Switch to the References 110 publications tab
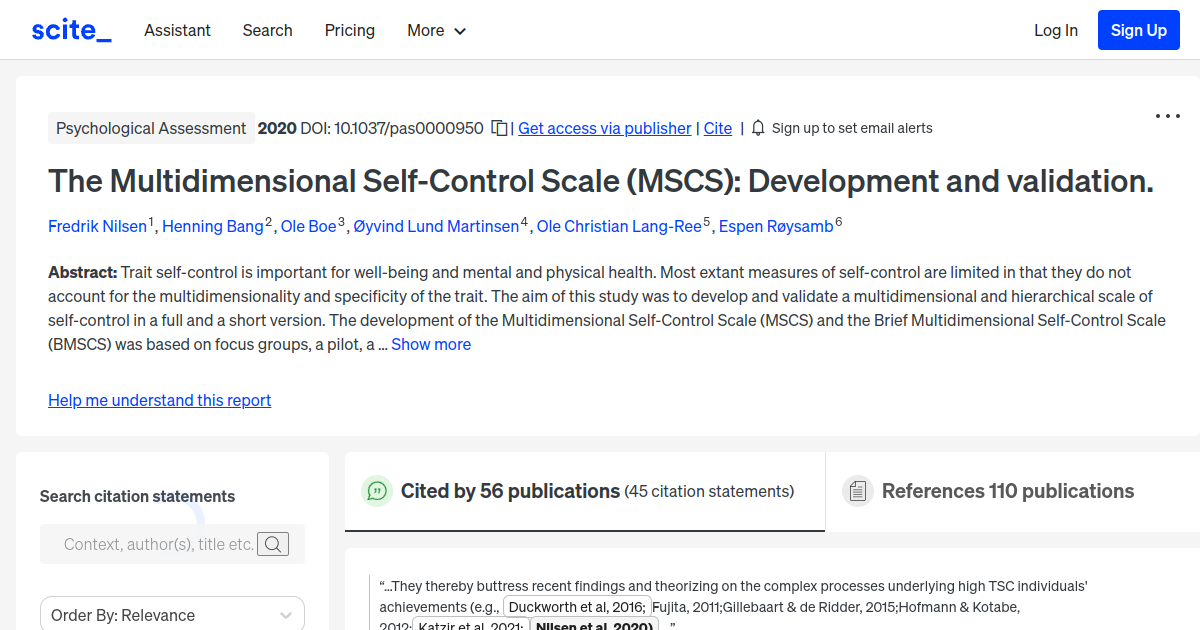The image size is (1200, 630). 1008,491
